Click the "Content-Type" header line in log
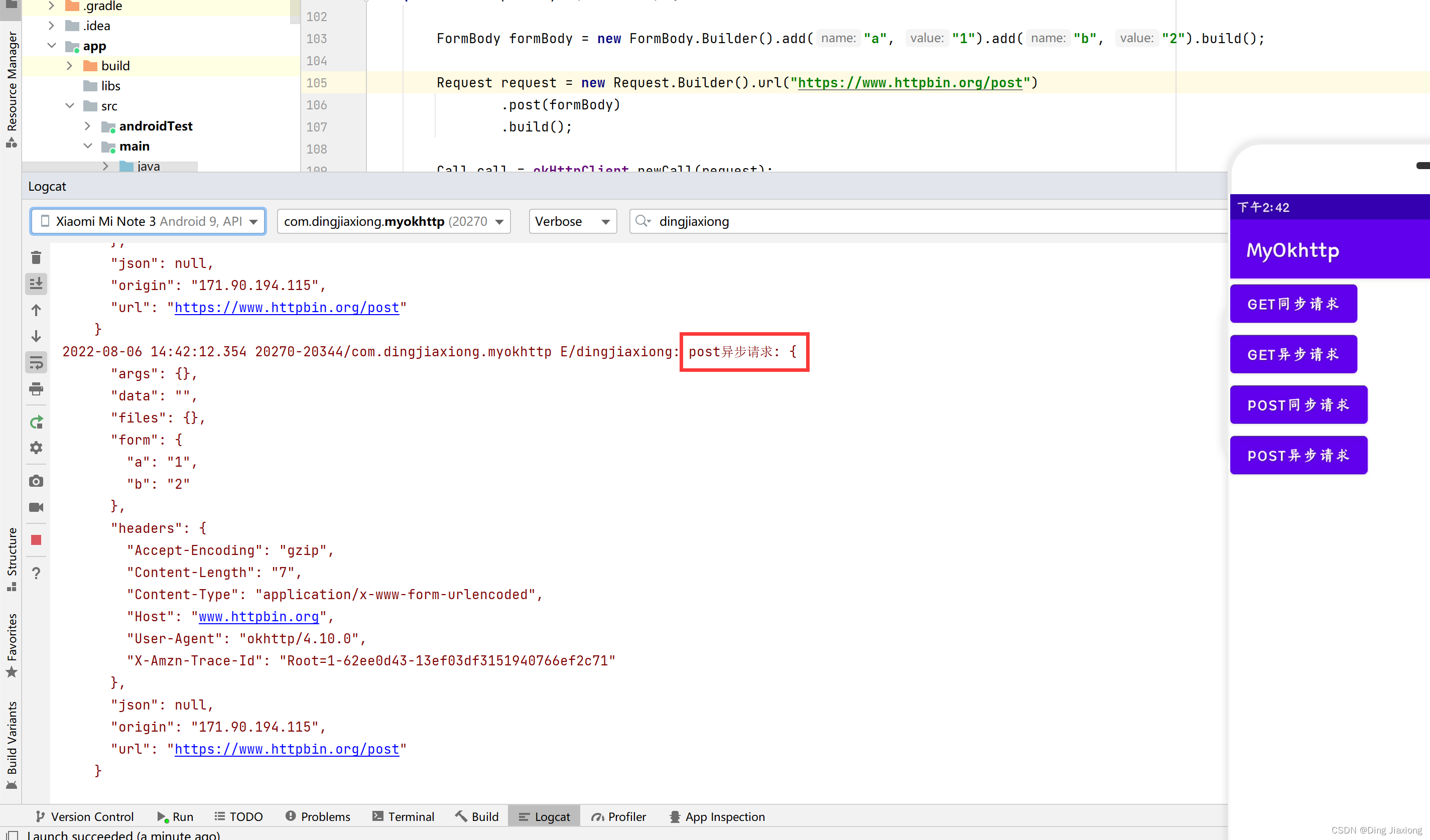This screenshot has width=1430, height=840. [334, 595]
